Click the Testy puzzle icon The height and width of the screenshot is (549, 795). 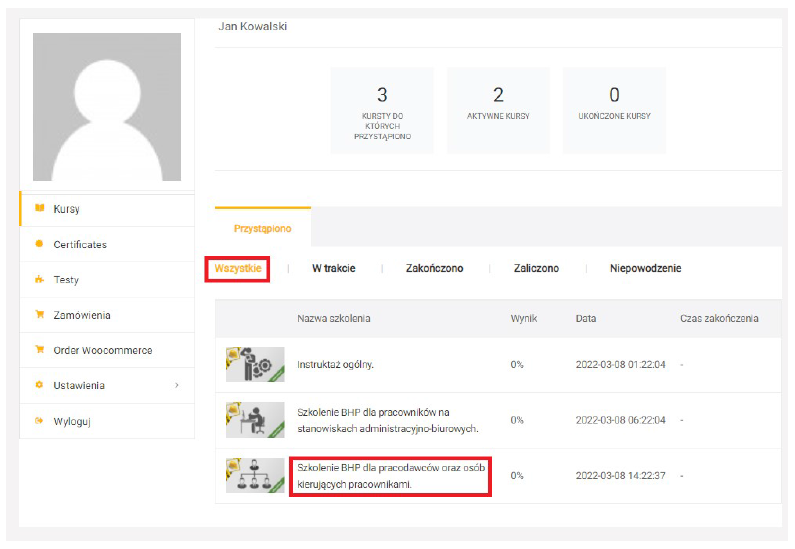pyautogui.click(x=40, y=280)
